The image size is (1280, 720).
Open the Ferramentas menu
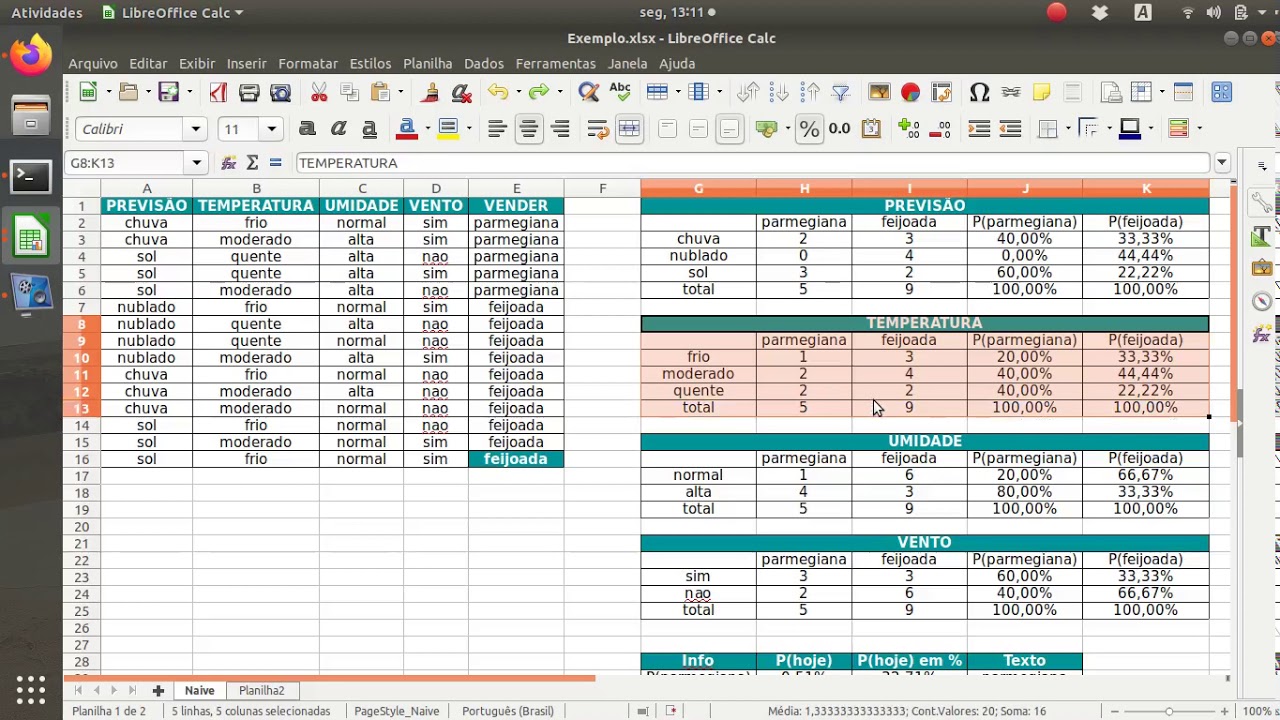556,63
